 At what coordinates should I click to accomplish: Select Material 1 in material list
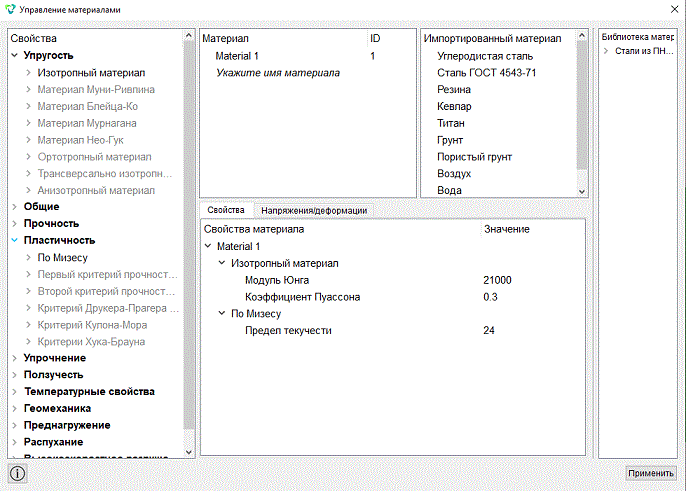[237, 56]
